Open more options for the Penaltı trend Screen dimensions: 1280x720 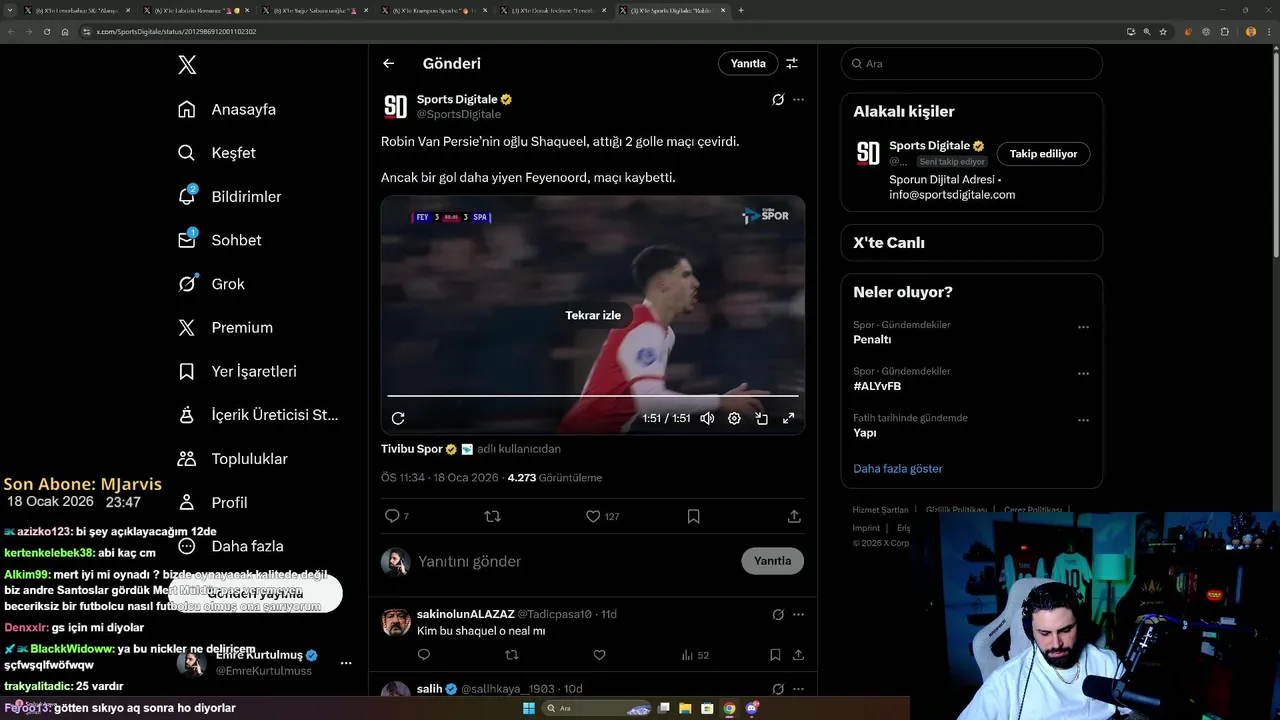click(x=1083, y=327)
